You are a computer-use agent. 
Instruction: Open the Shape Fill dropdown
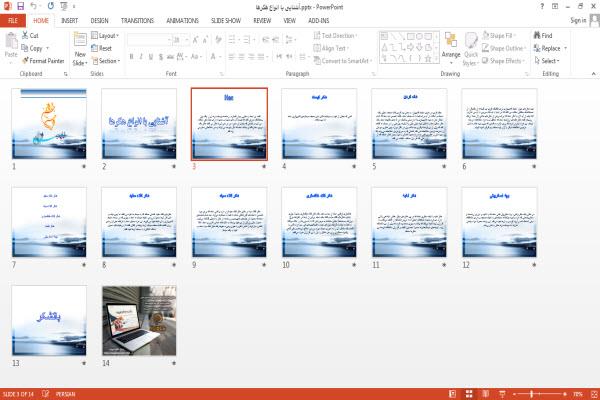(499, 36)
